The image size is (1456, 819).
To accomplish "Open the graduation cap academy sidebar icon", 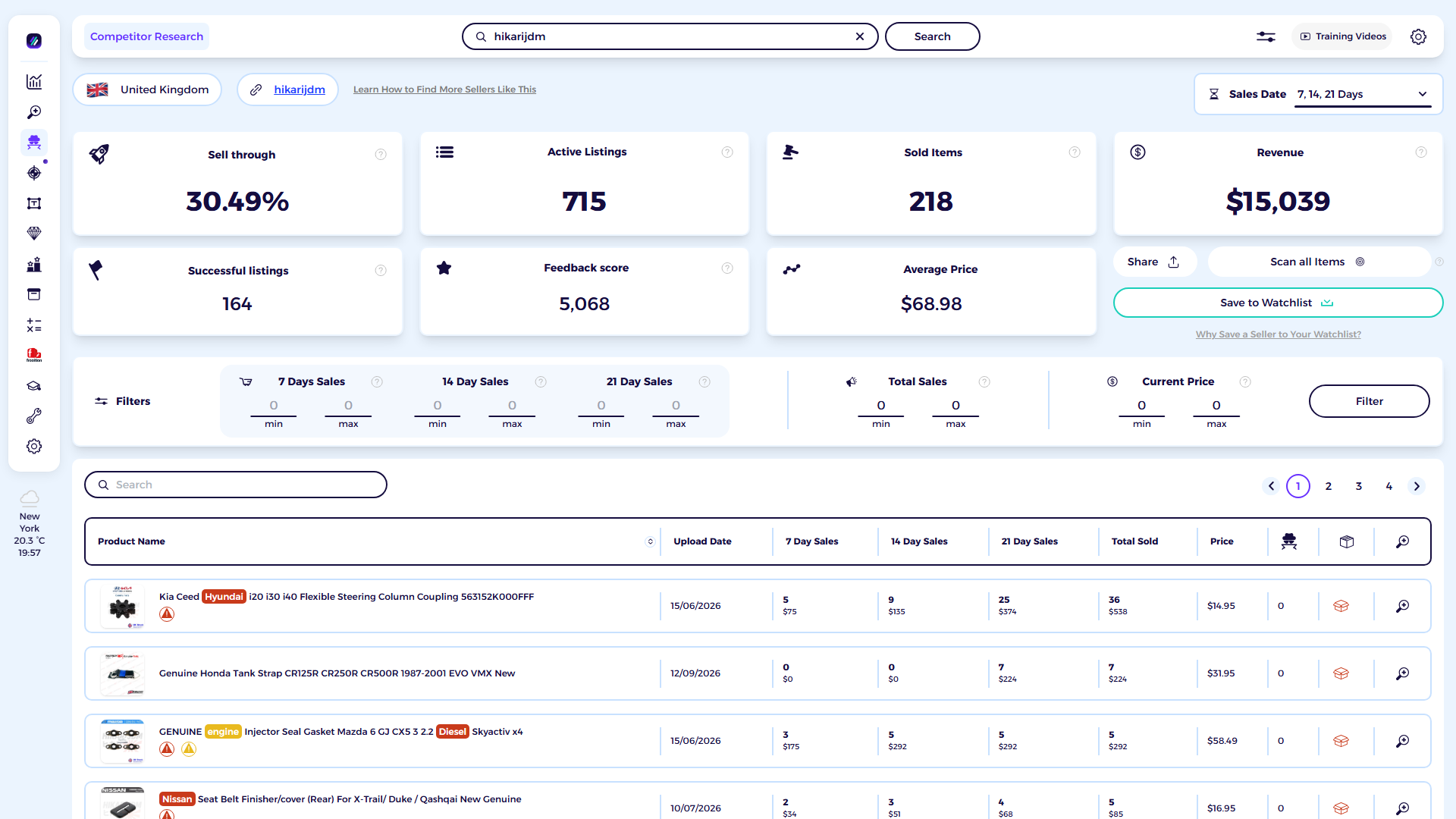I will pos(34,386).
